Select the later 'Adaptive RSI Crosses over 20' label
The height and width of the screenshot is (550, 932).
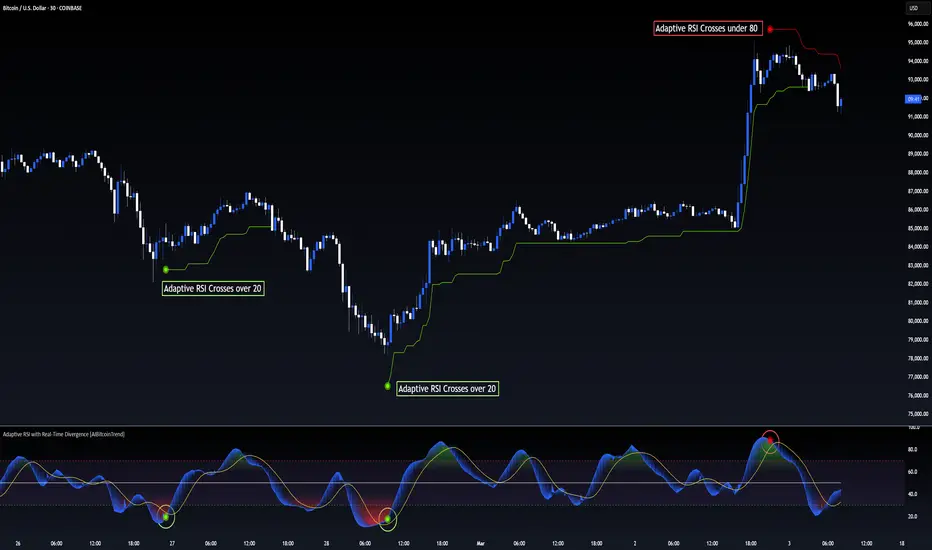tap(447, 388)
